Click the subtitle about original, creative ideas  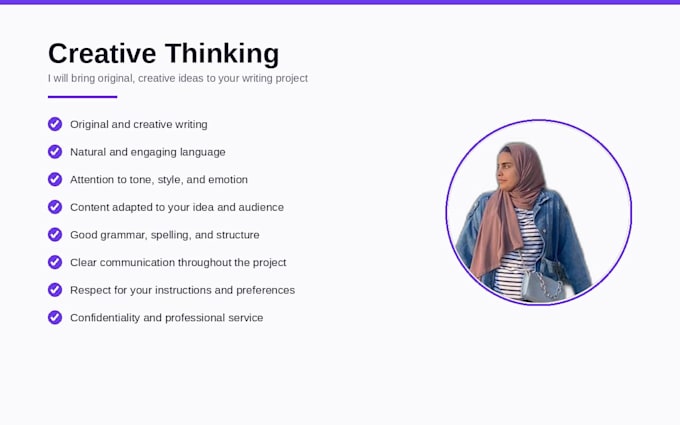[x=178, y=78]
